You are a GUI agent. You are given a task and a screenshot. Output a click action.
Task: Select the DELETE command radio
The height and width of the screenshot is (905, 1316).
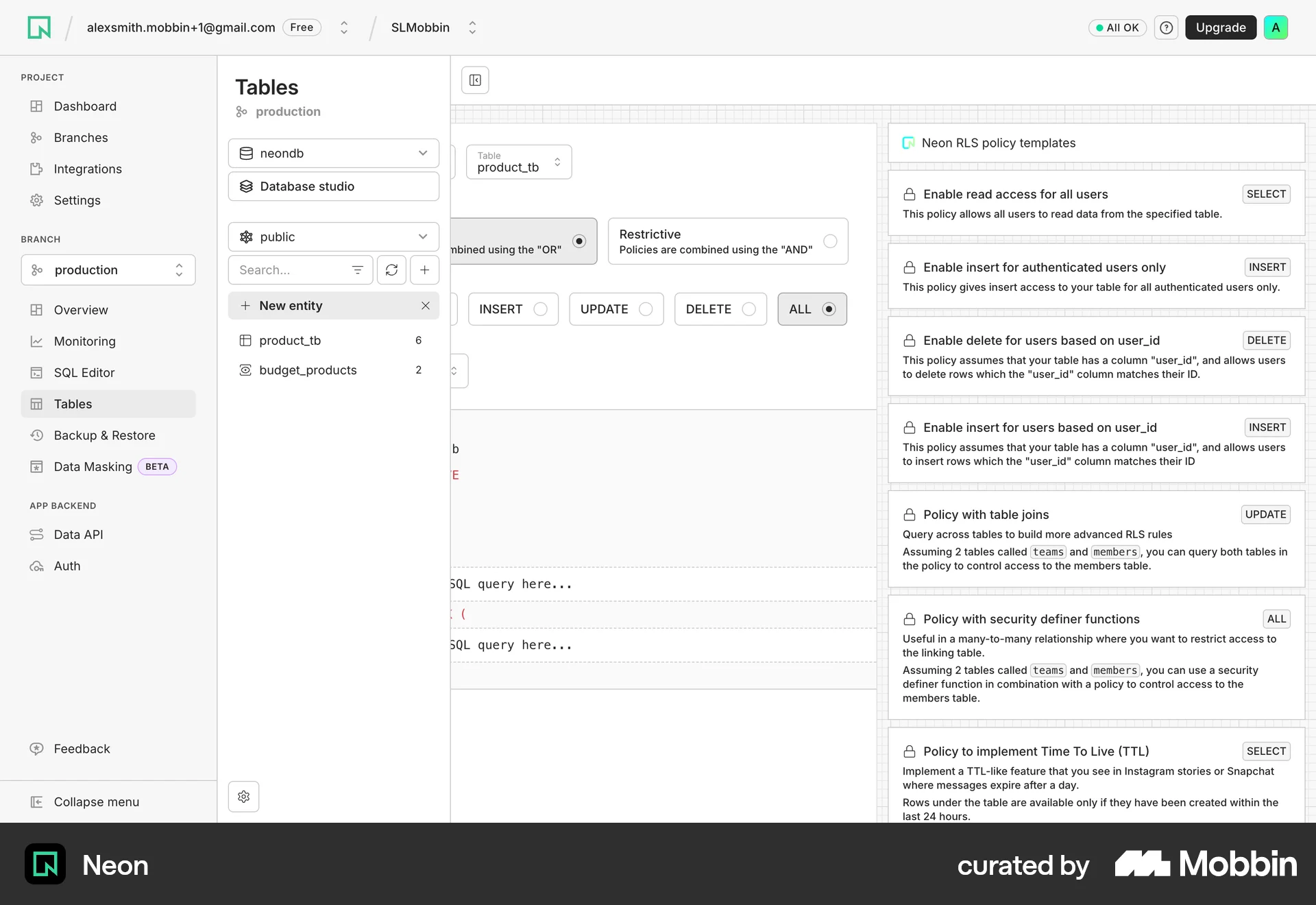(749, 309)
